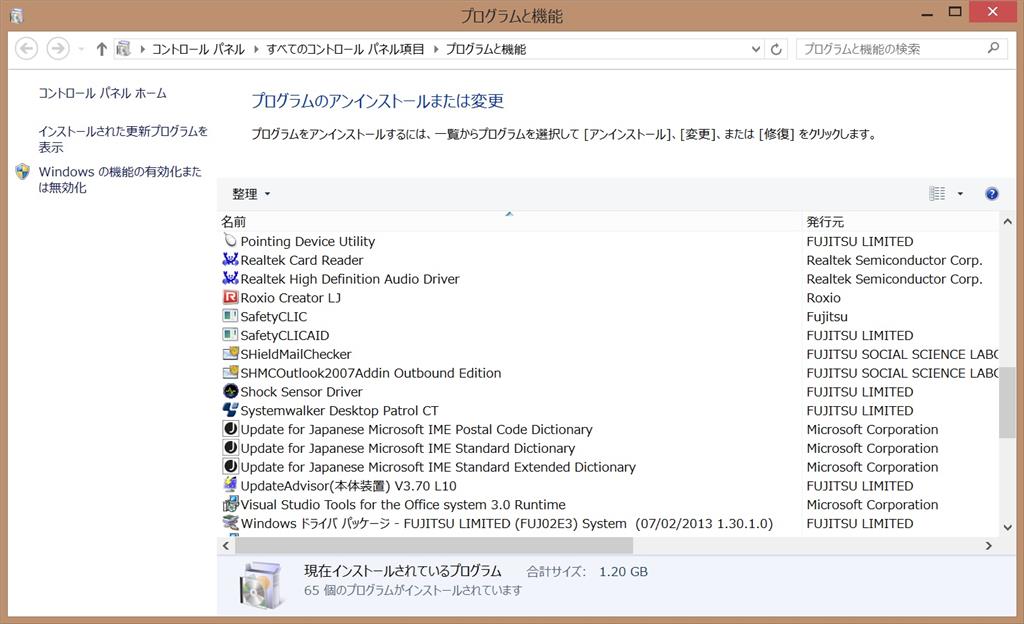The image size is (1024, 624).
Task: Refresh the Programs and Features list
Action: [776, 49]
